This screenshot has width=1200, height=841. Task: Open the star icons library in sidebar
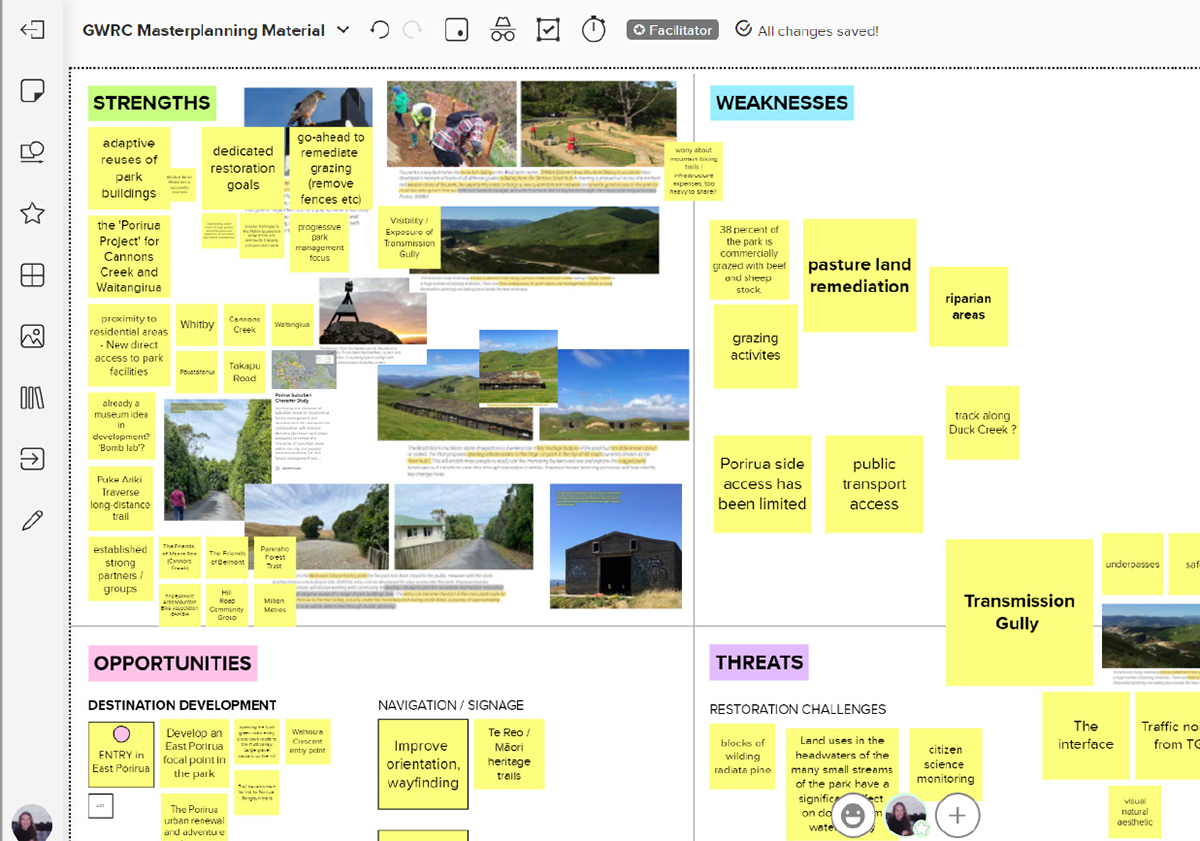[32, 213]
